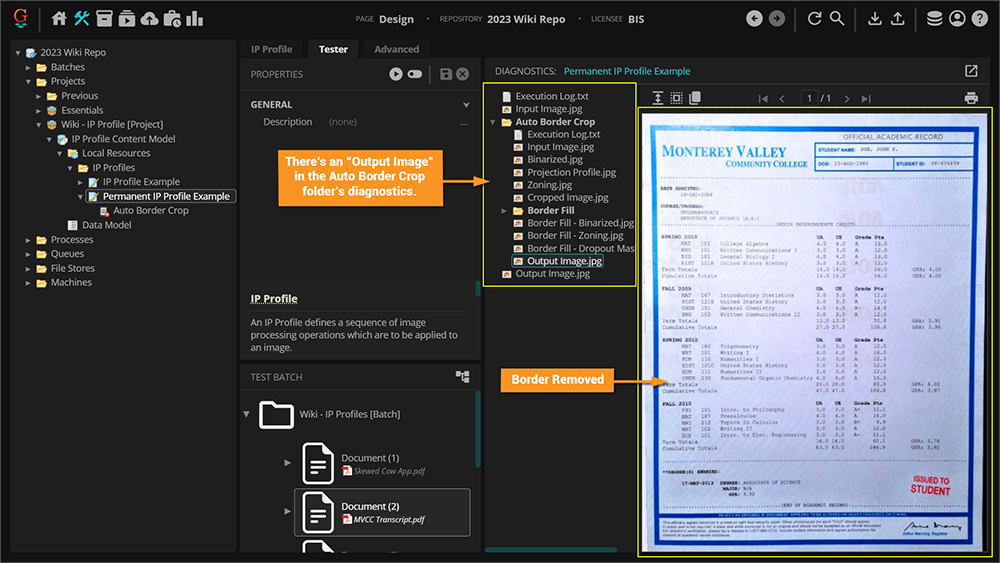The height and width of the screenshot is (563, 1000).
Task: Select the Auto Border Crop command node
Action: click(151, 210)
